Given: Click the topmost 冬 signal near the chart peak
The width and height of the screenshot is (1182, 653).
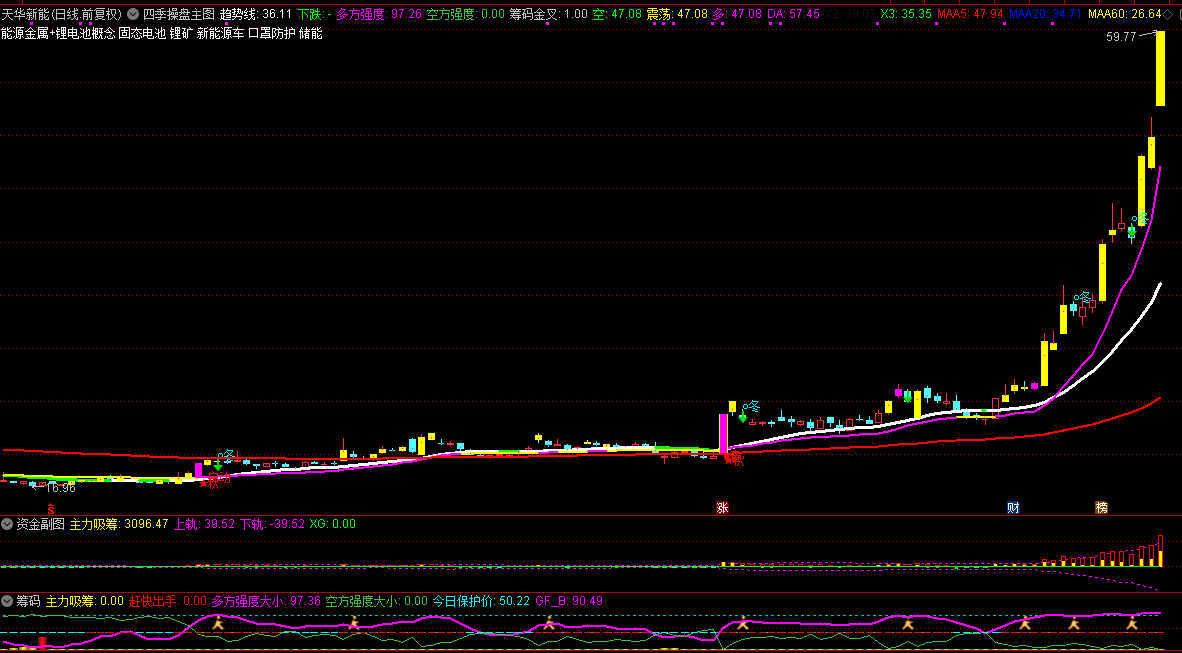Looking at the screenshot, I should [1141, 218].
